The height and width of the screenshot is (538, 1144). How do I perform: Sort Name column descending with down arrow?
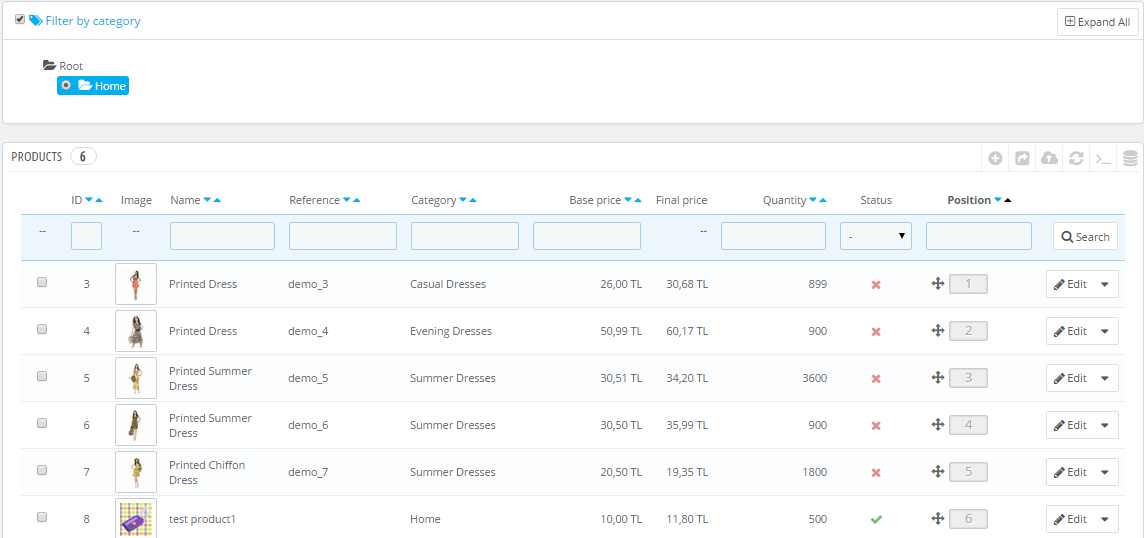[207, 200]
